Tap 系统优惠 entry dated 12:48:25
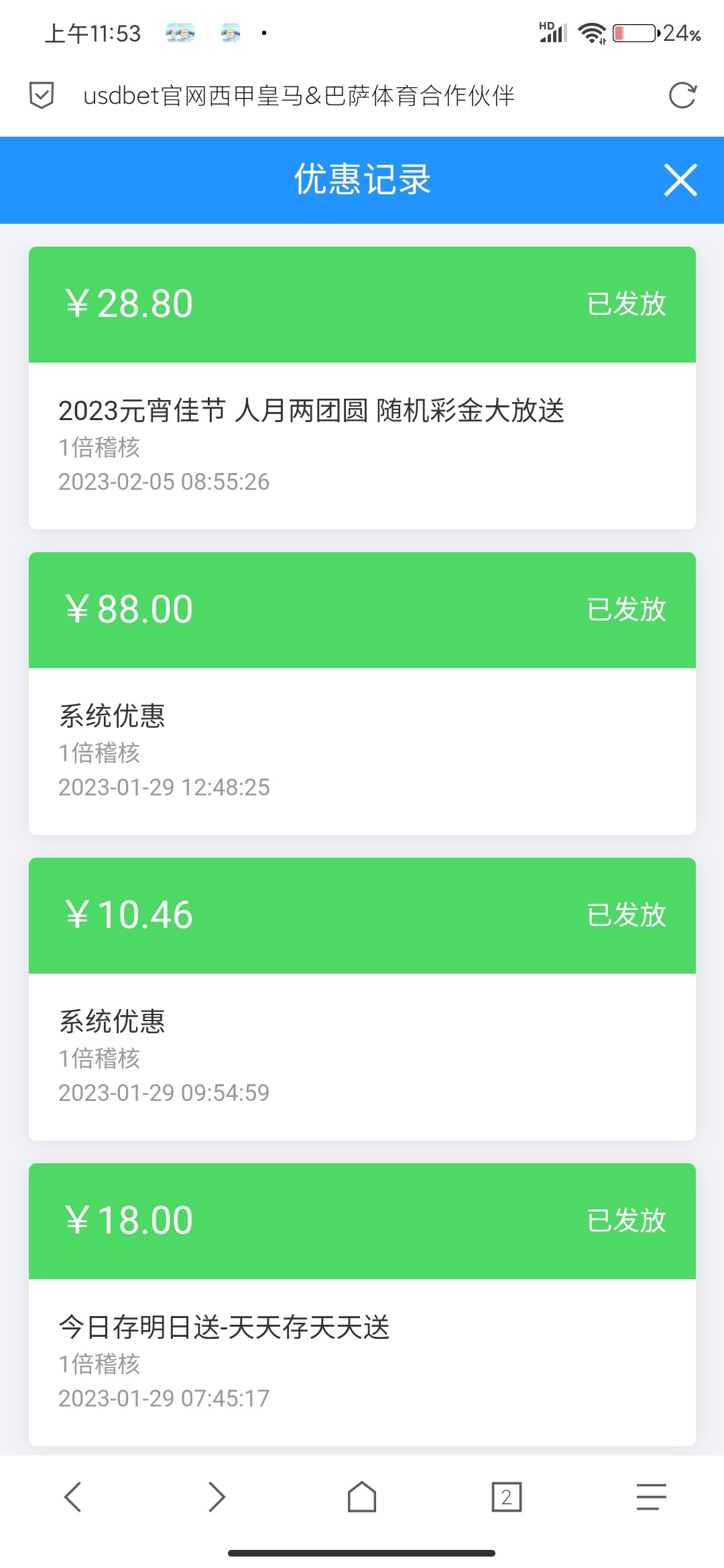This screenshot has width=724, height=1568. [112, 716]
